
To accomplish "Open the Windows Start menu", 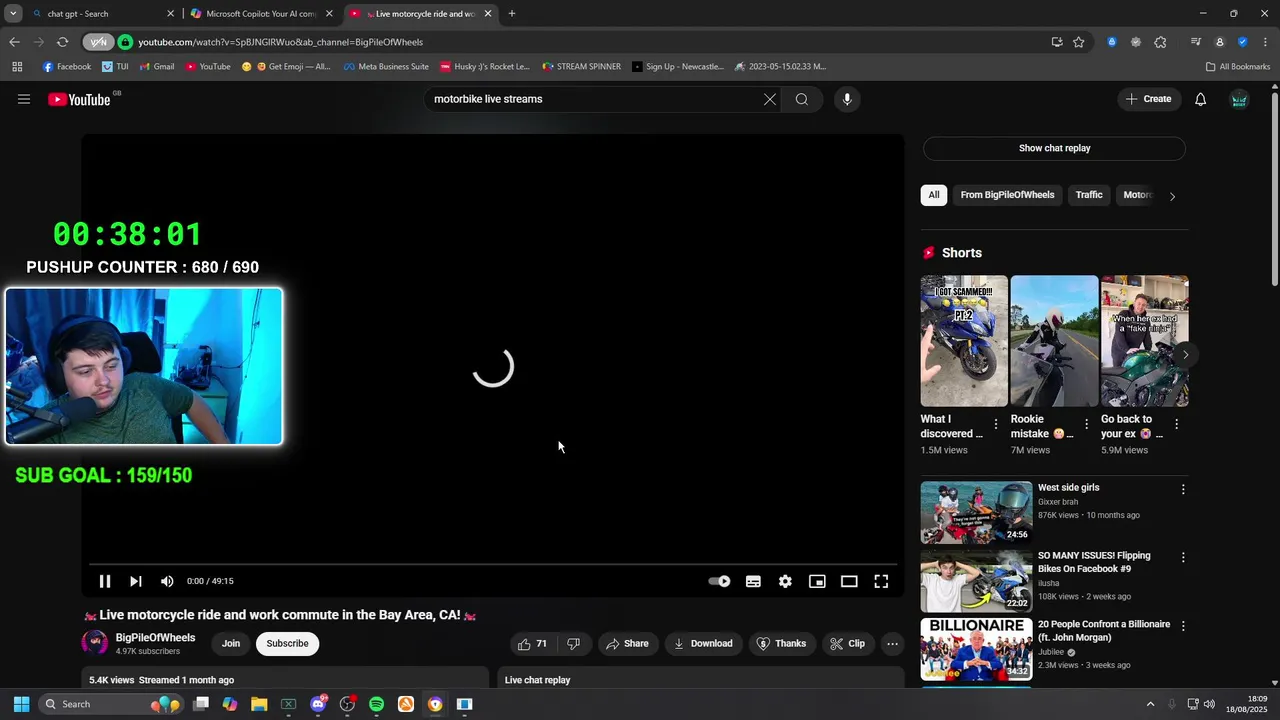I will [x=21, y=704].
